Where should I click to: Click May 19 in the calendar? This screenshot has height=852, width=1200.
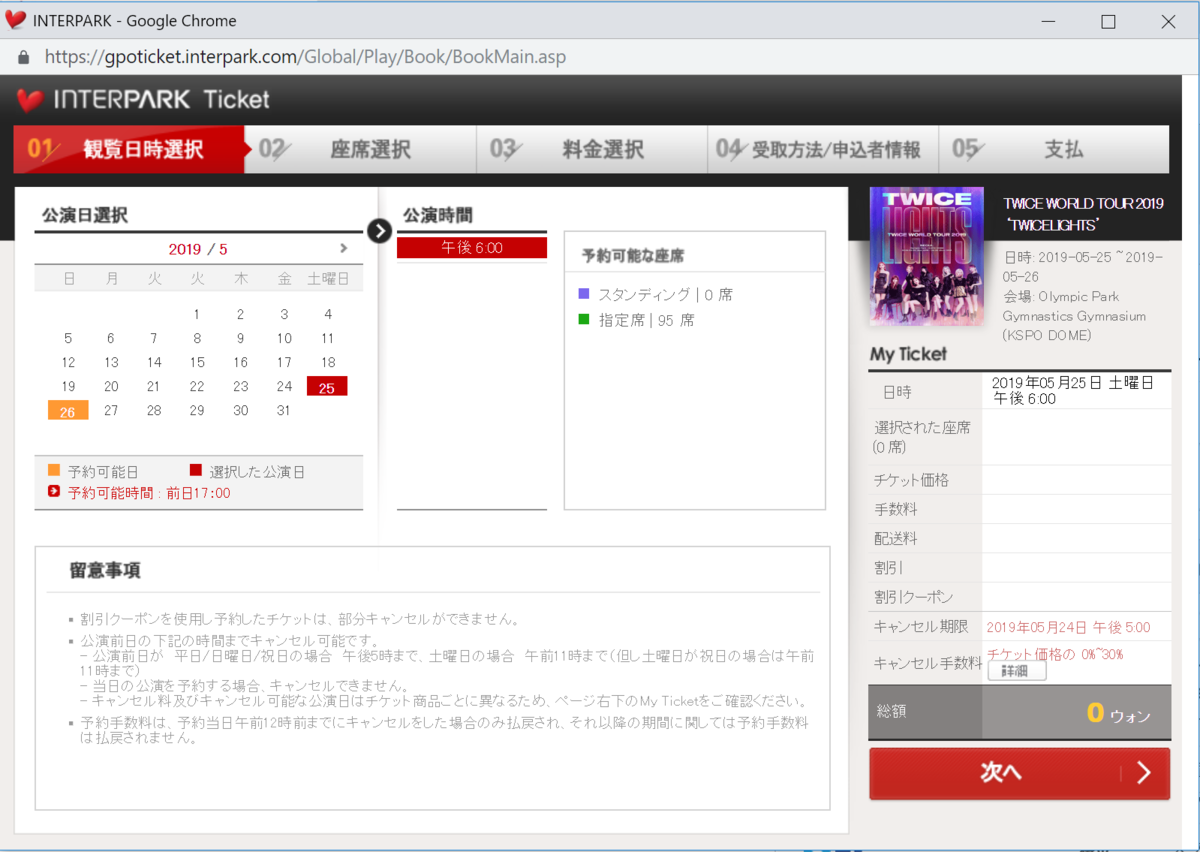tap(68, 387)
